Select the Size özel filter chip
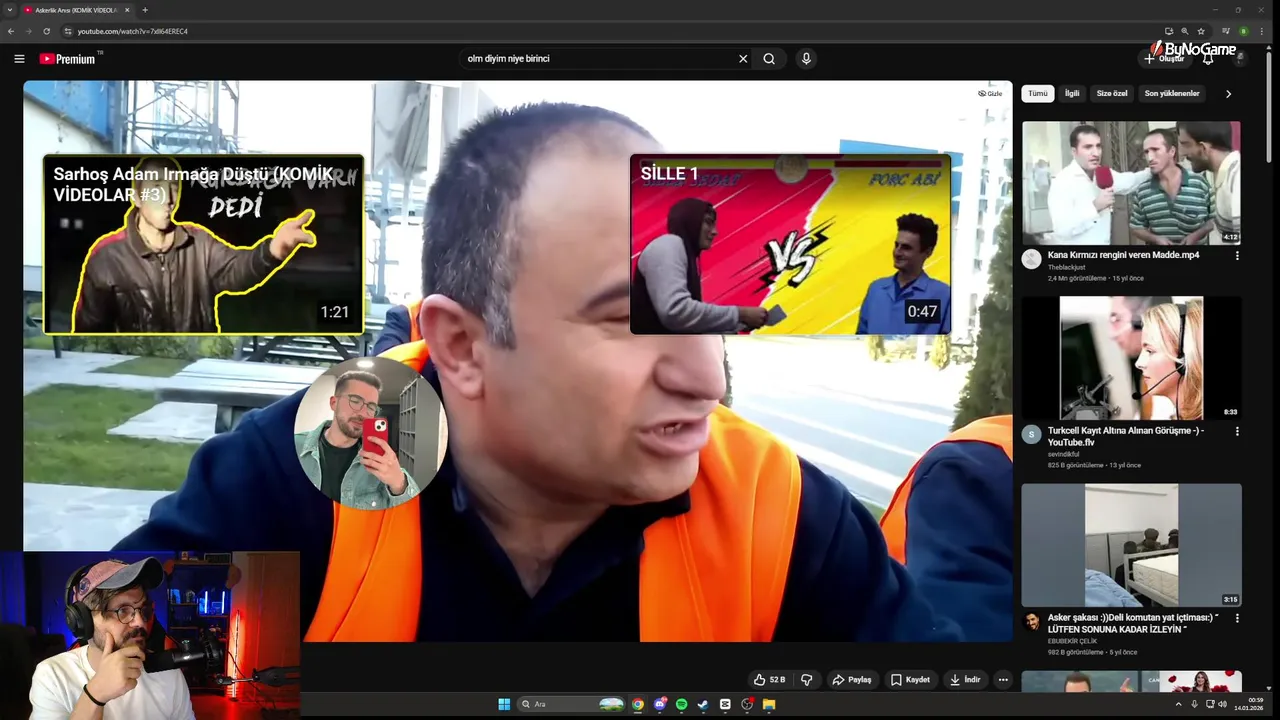 tap(1112, 93)
